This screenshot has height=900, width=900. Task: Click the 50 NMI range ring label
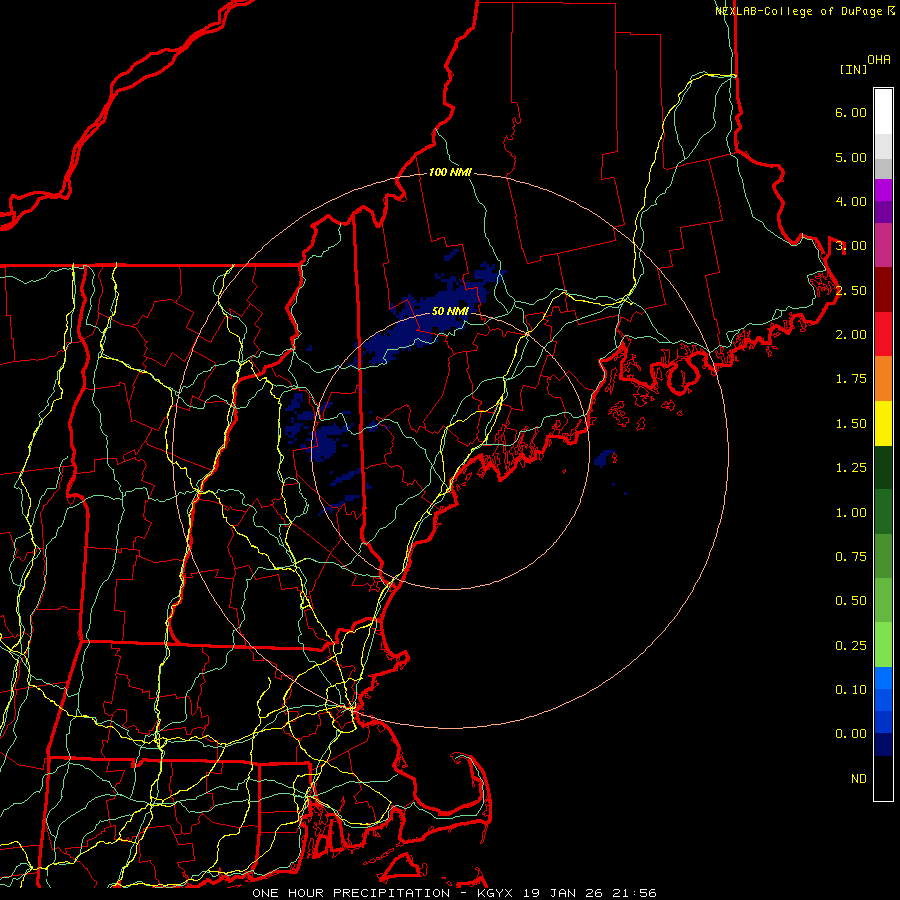coord(450,311)
